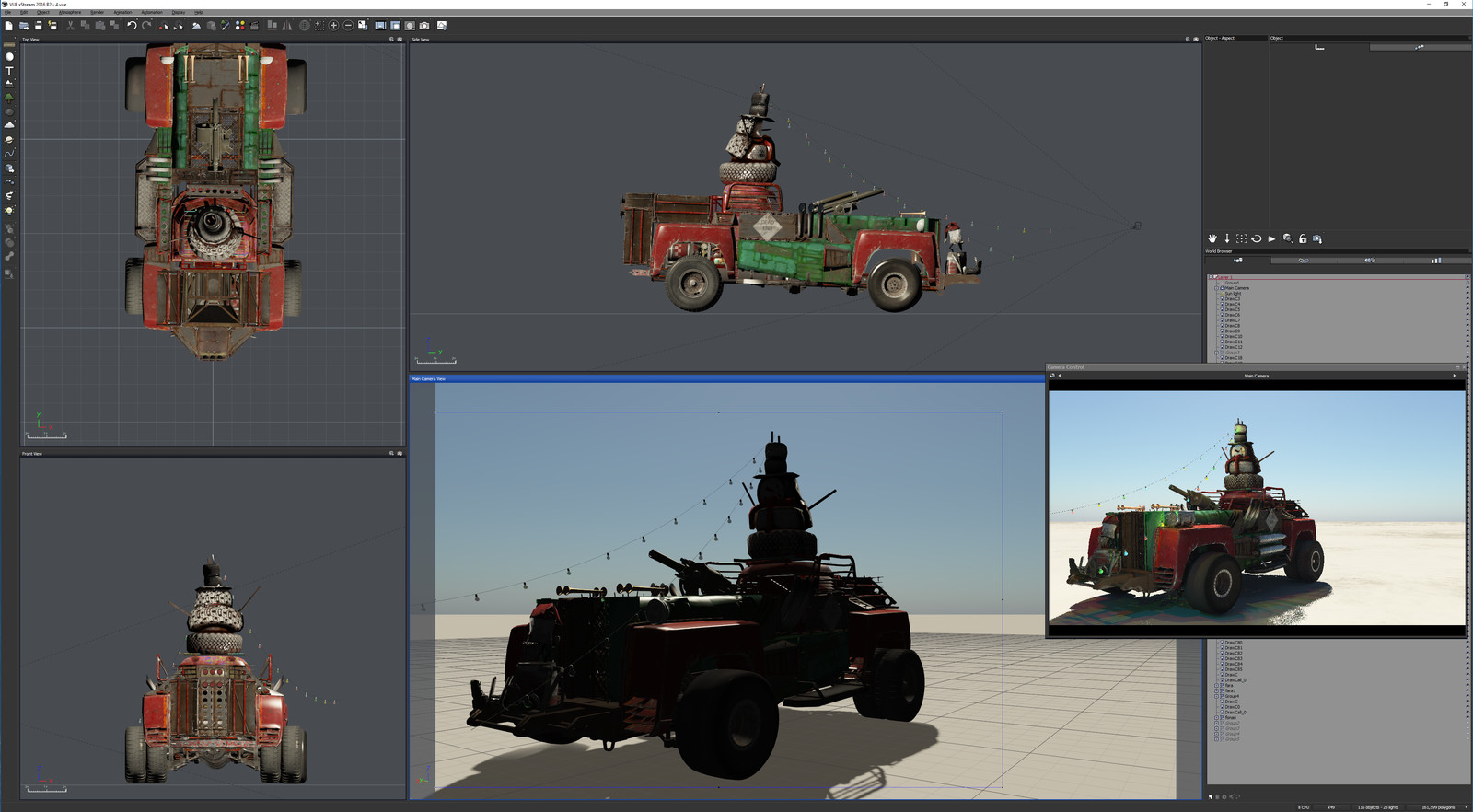This screenshot has height=812, width=1473.
Task: Click the unlock padlock icon
Action: click(x=1303, y=238)
